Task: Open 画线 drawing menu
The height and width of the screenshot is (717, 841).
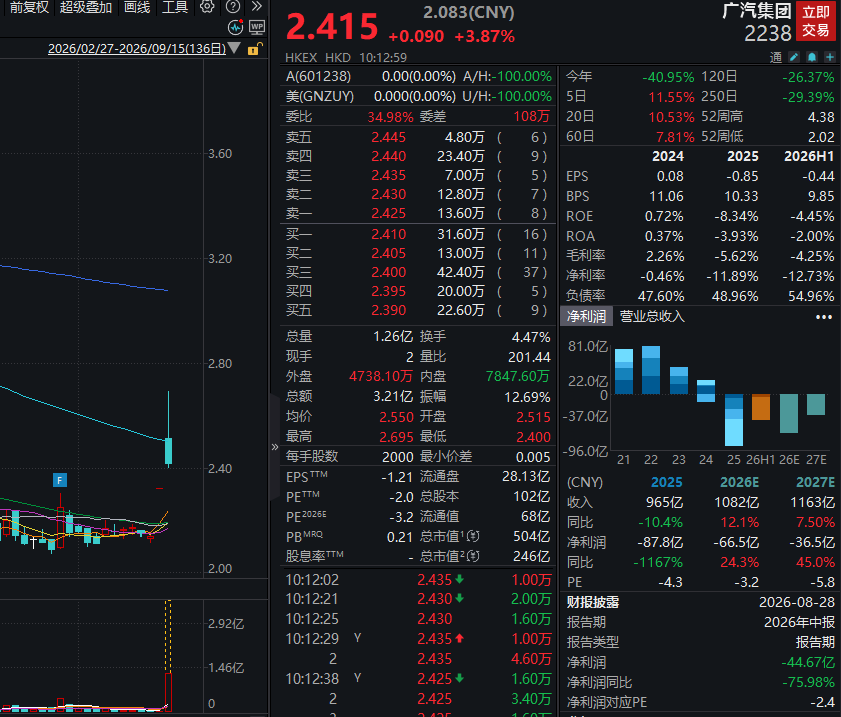Action: [137, 7]
